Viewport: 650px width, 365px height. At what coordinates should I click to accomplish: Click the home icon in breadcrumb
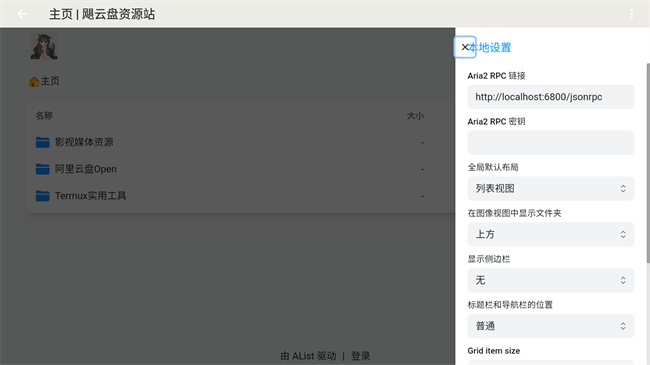[34, 81]
